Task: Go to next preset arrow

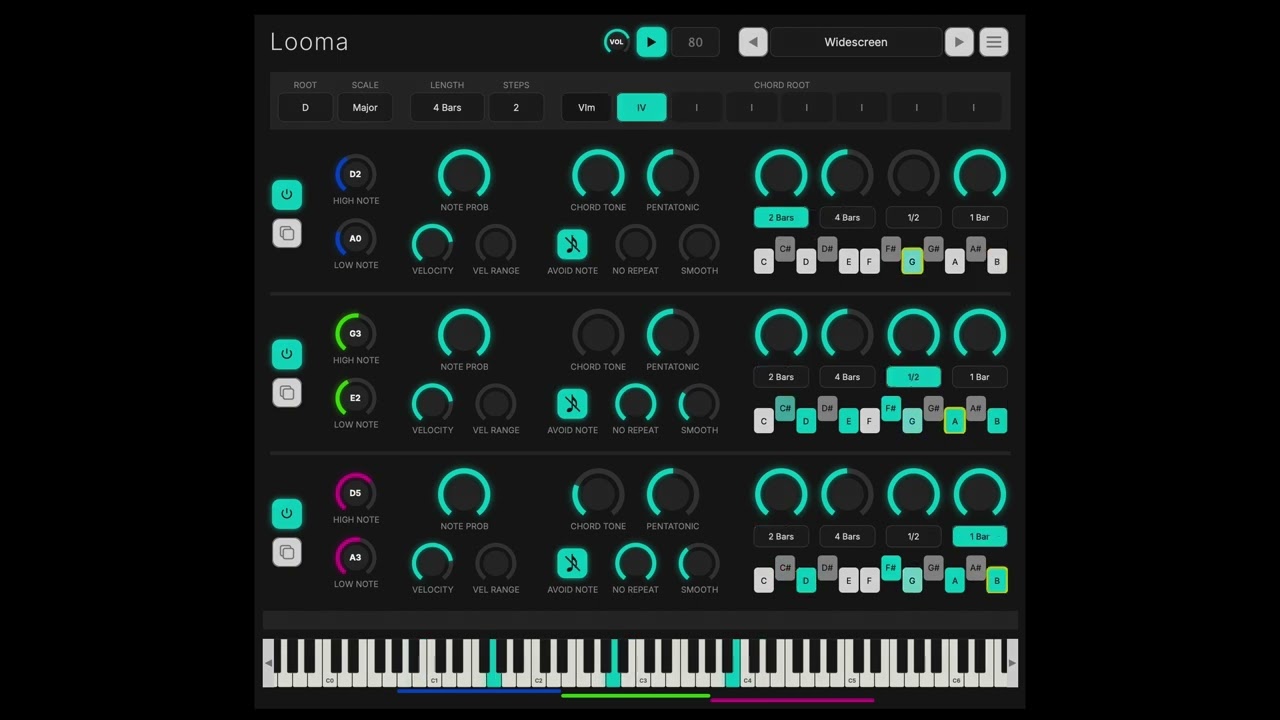Action: pyautogui.click(x=959, y=42)
